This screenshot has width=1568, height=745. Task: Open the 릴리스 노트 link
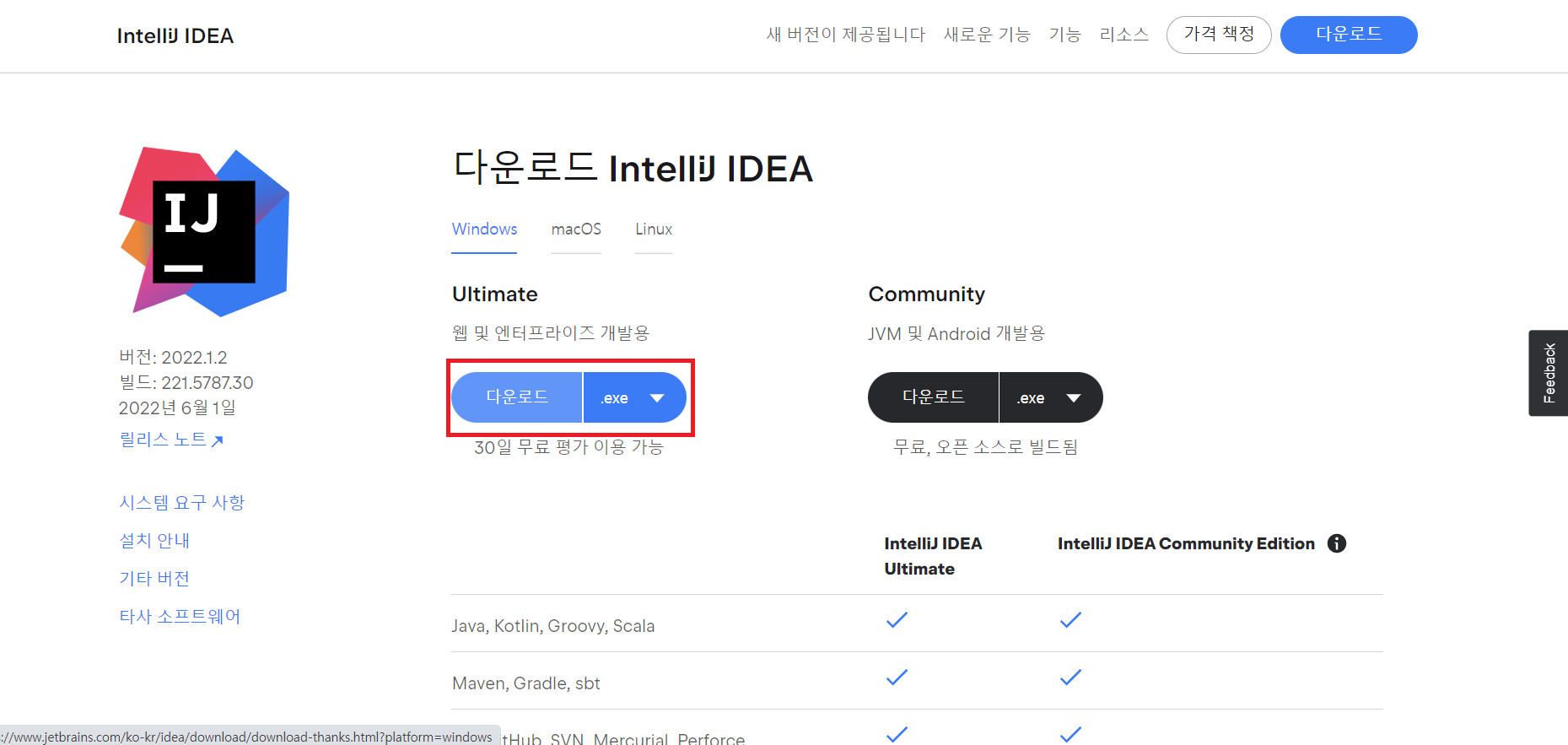tap(171, 440)
